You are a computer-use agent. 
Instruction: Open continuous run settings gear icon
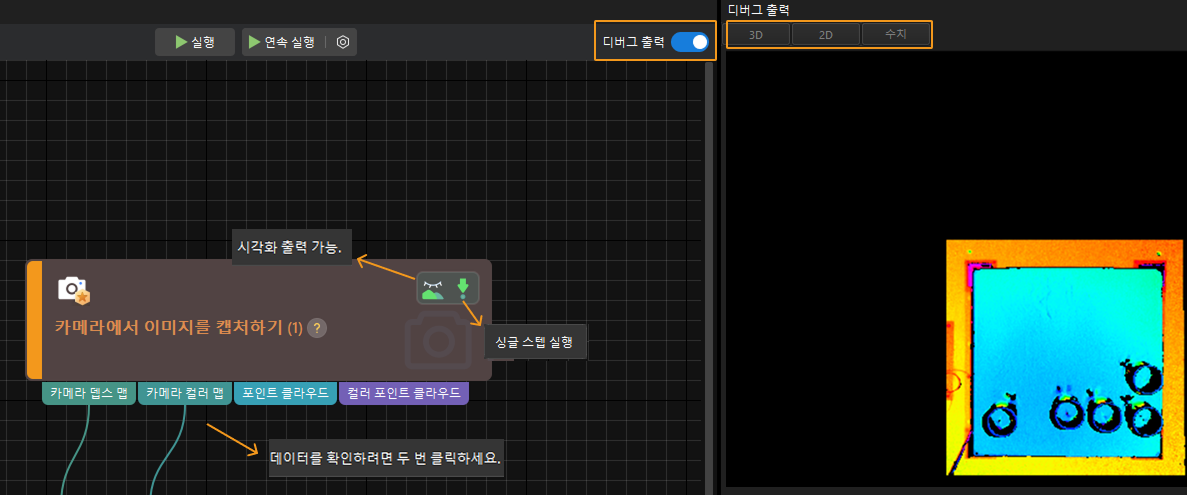343,42
